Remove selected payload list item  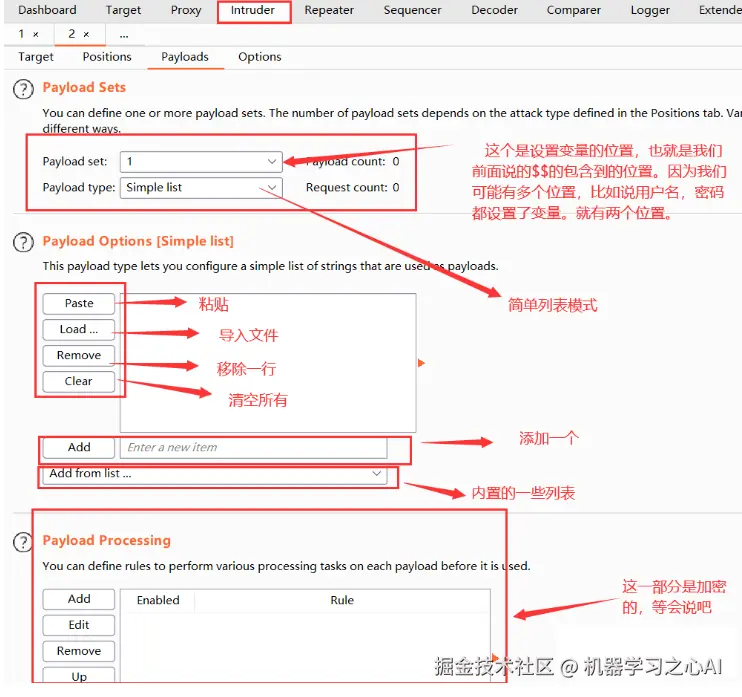point(79,355)
